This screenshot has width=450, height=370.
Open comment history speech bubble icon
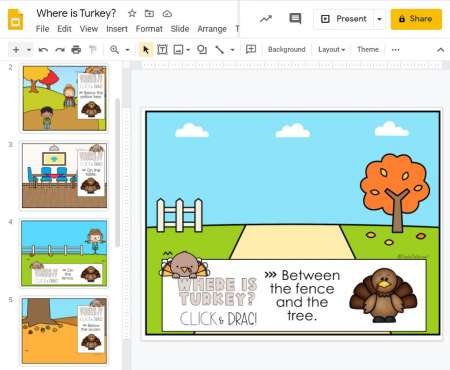click(x=295, y=19)
